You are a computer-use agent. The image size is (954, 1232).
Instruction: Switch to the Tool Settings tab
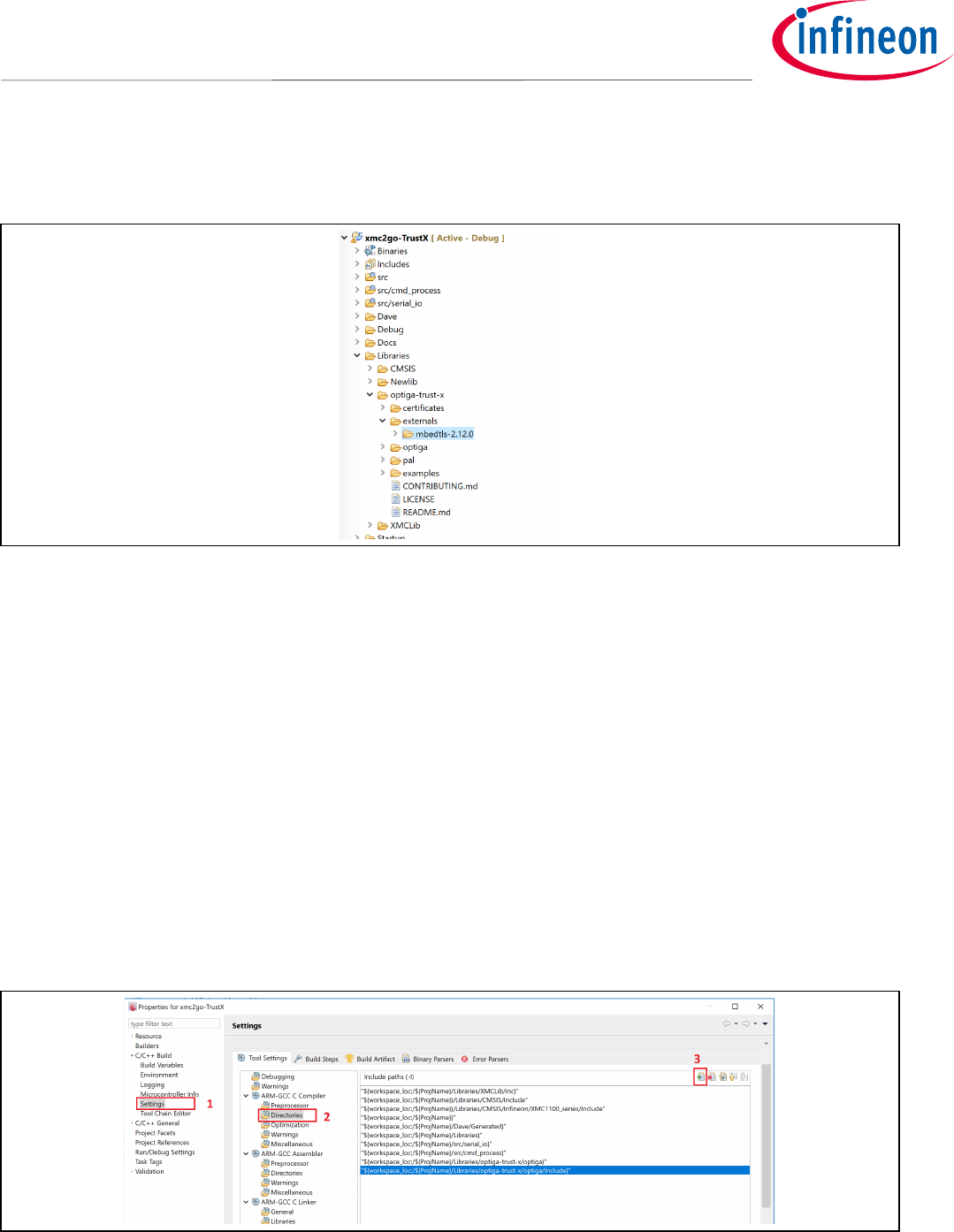coord(263,1058)
